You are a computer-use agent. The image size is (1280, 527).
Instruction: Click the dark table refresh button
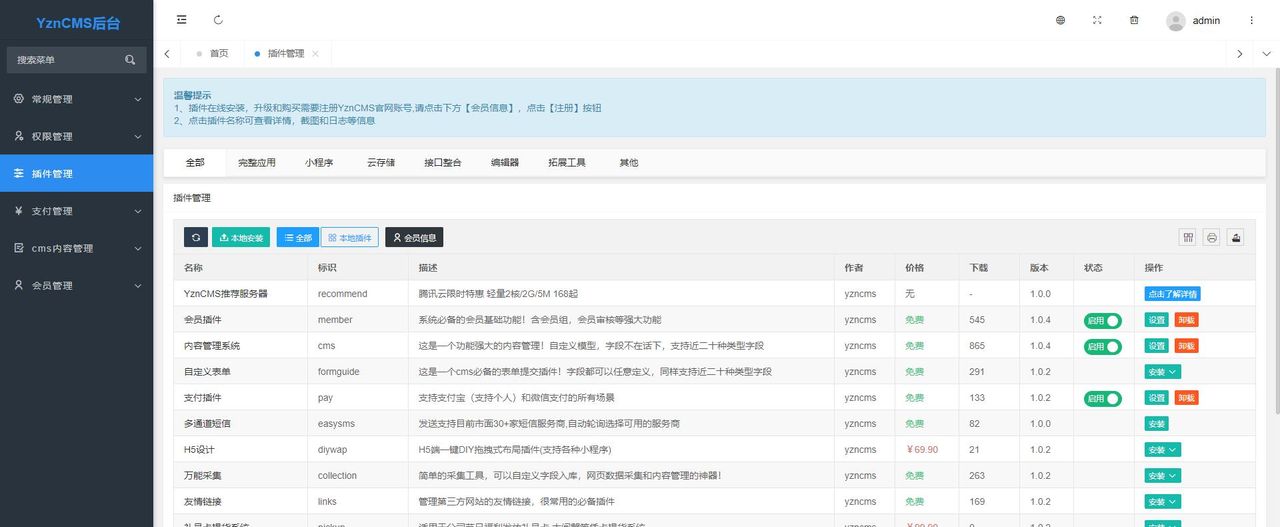(196, 237)
